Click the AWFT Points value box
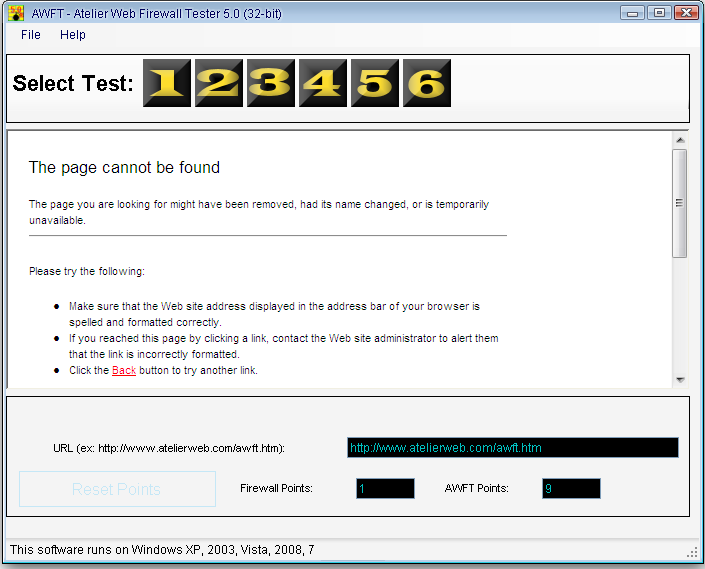The width and height of the screenshot is (705, 569). click(571, 489)
